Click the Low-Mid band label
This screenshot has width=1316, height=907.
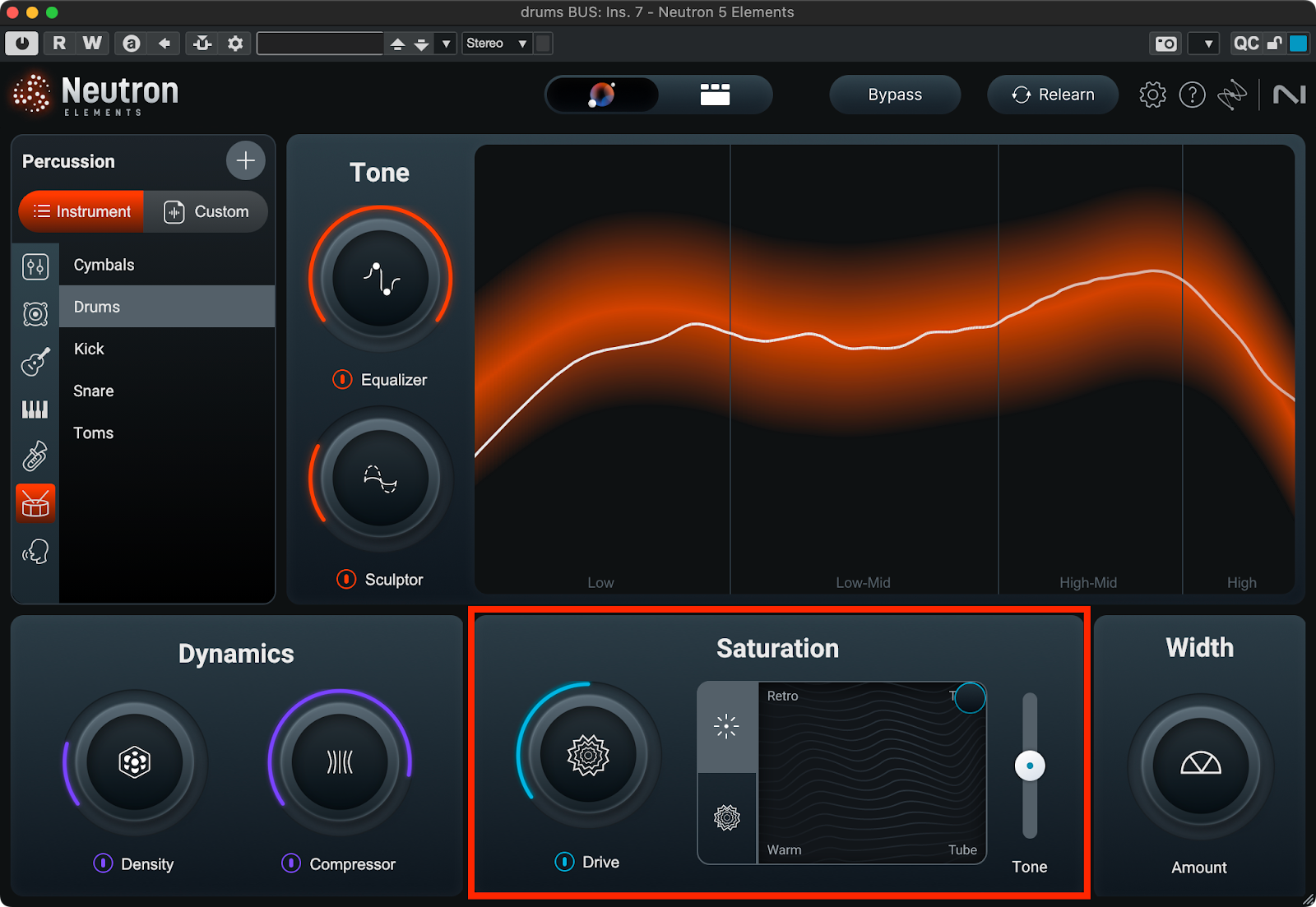coord(863,582)
